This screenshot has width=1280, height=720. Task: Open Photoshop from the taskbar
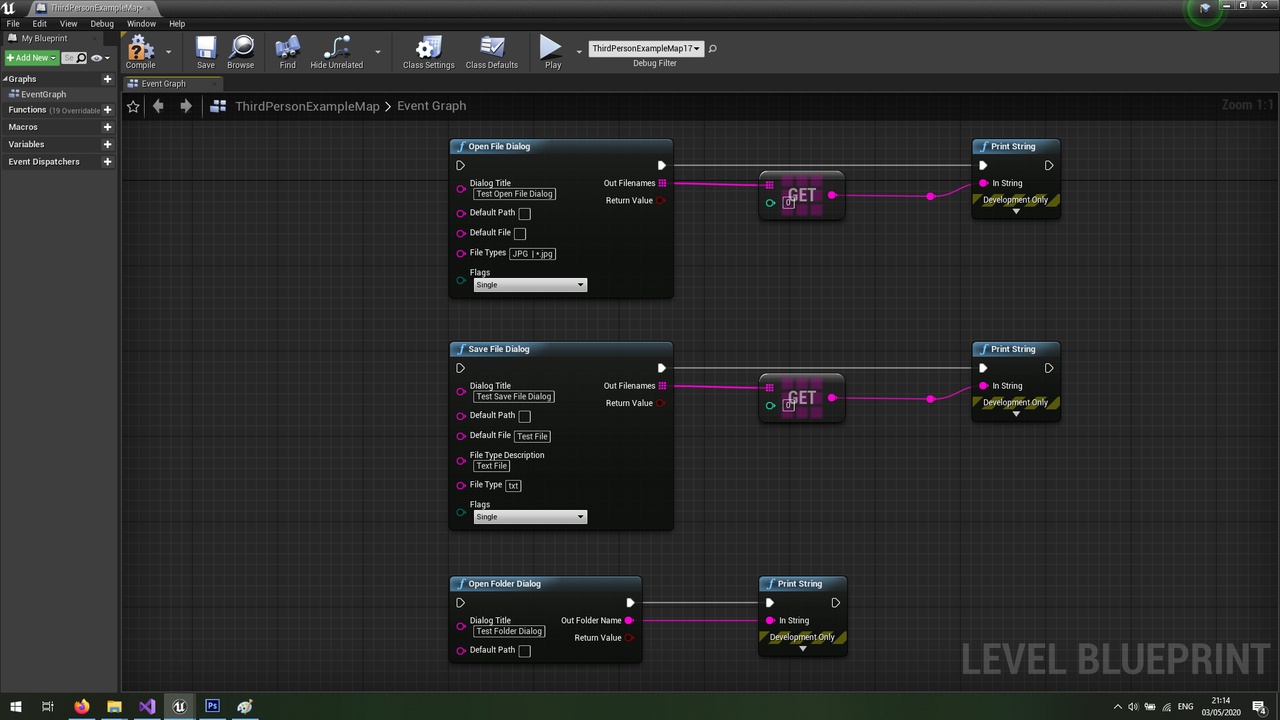212,706
